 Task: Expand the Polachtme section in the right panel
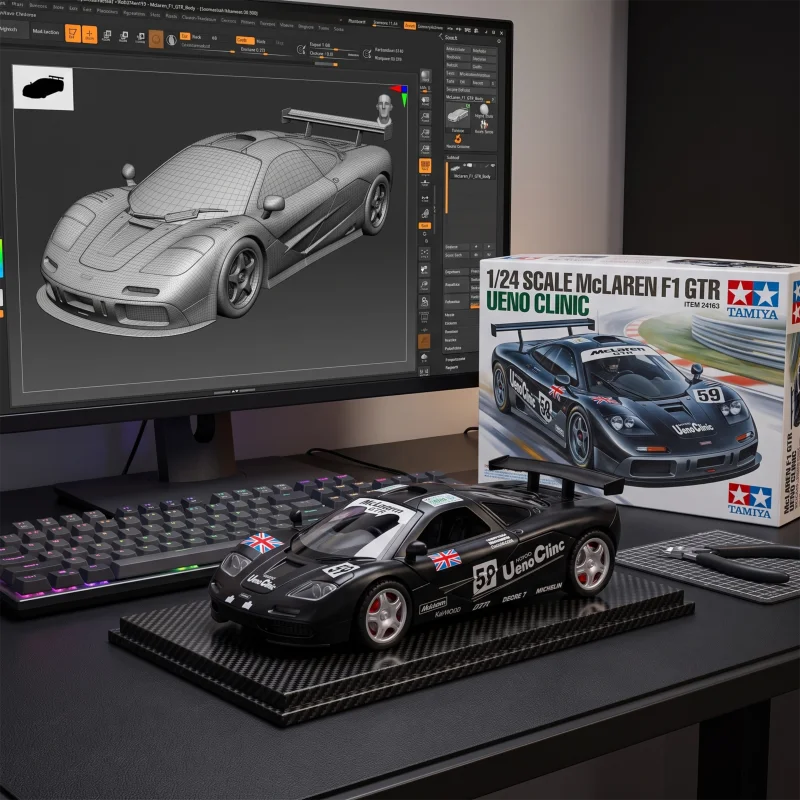coord(453,348)
